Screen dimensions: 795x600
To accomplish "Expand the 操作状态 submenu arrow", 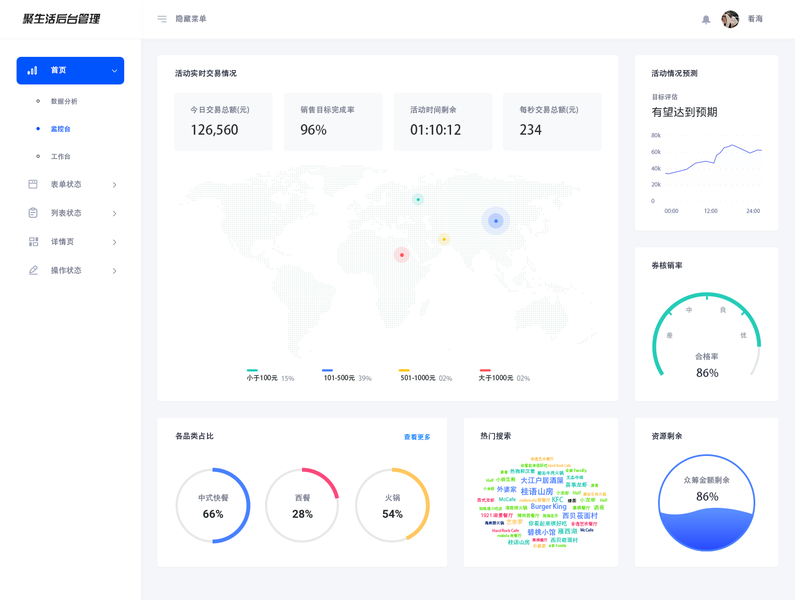I will pos(115,271).
